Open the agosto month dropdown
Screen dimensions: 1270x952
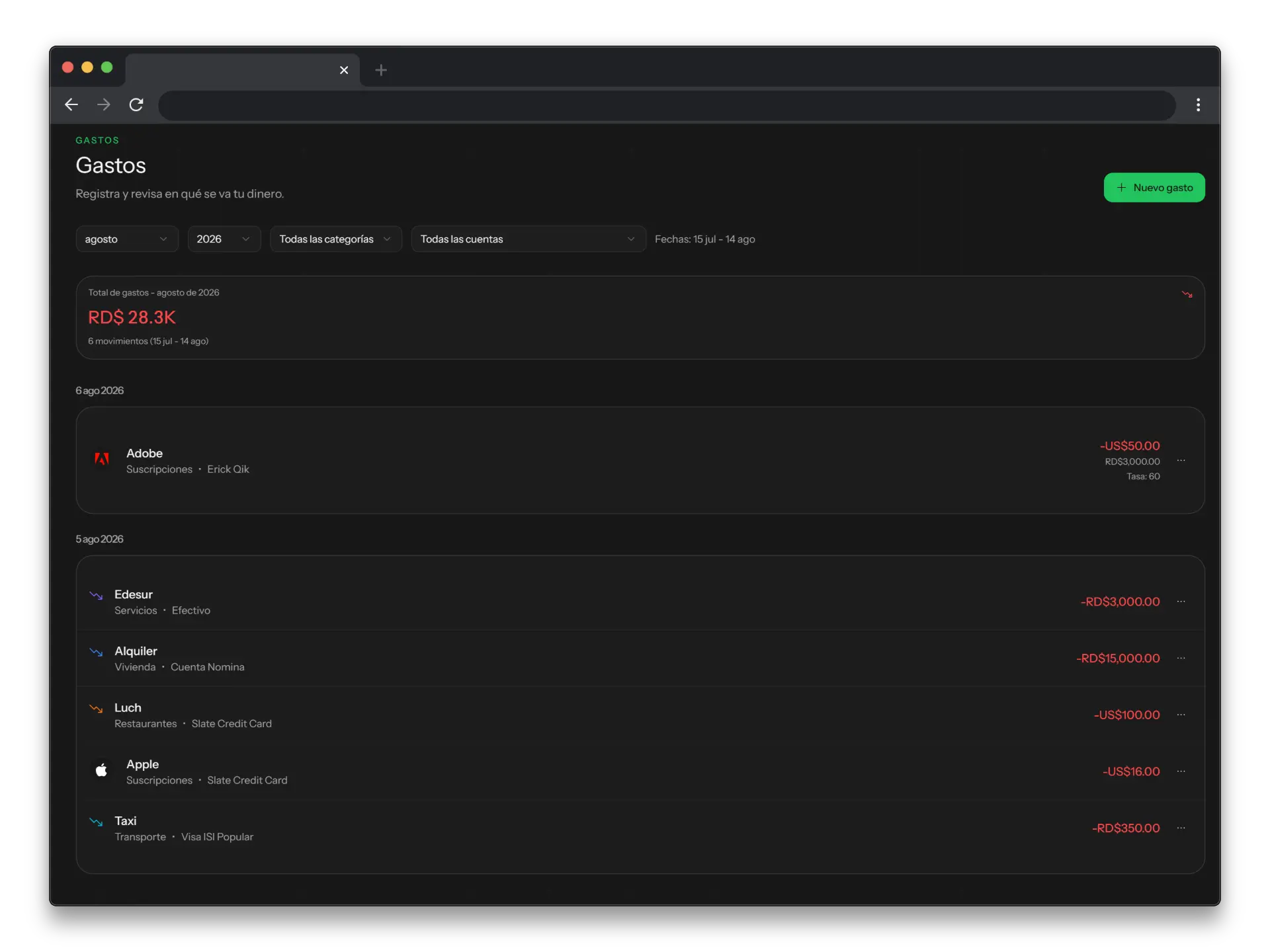(127, 239)
